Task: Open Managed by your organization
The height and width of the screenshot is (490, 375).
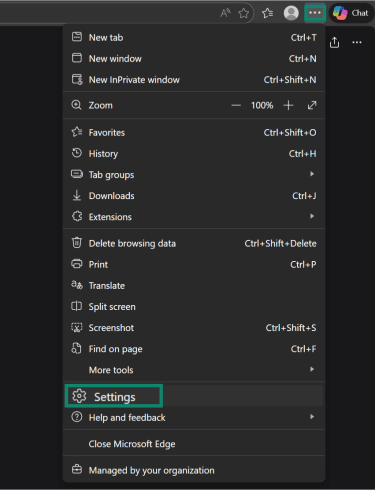Action: [x=194, y=470]
